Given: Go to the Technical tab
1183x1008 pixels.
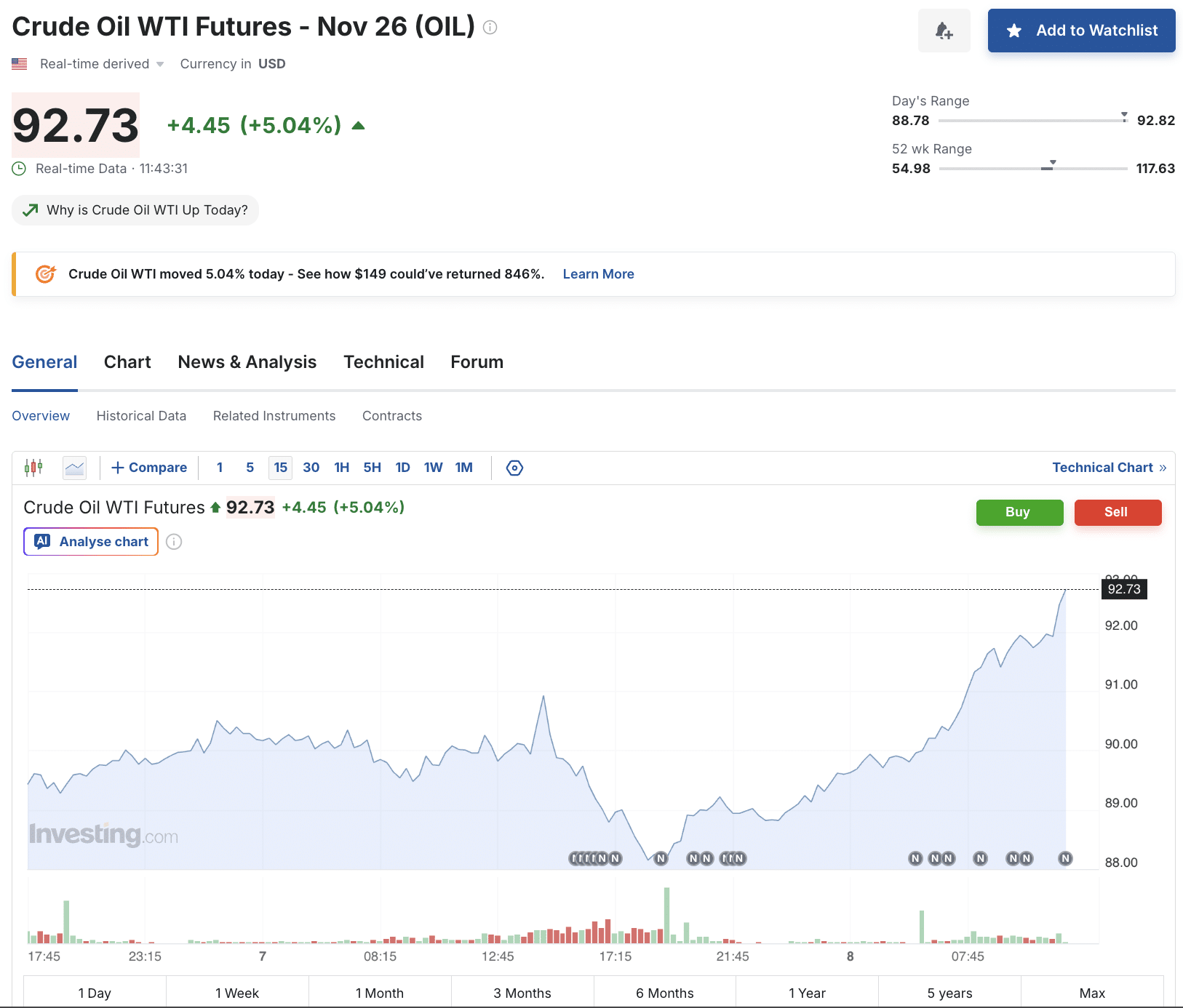Looking at the screenshot, I should point(383,362).
